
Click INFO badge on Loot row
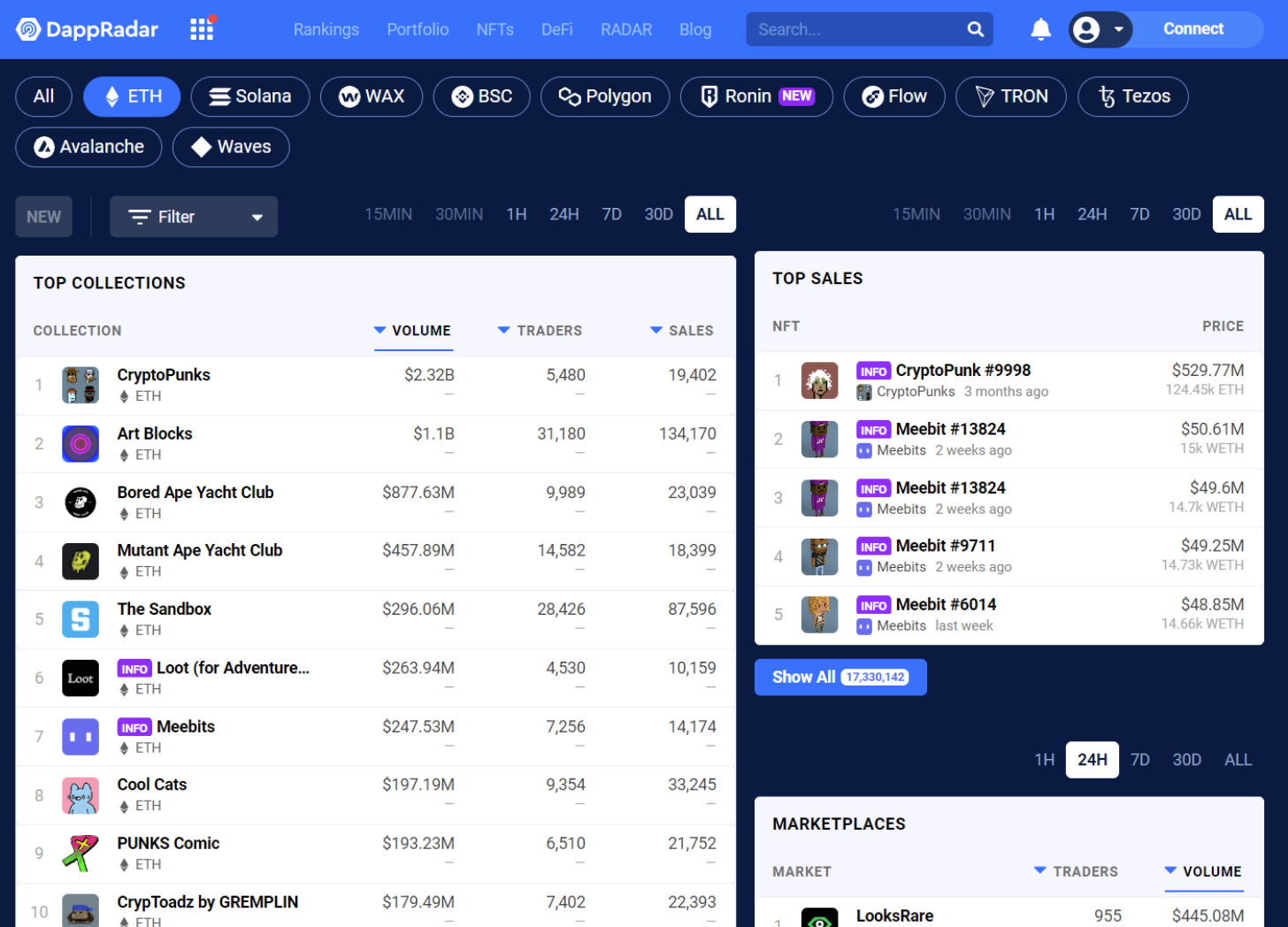pos(134,669)
